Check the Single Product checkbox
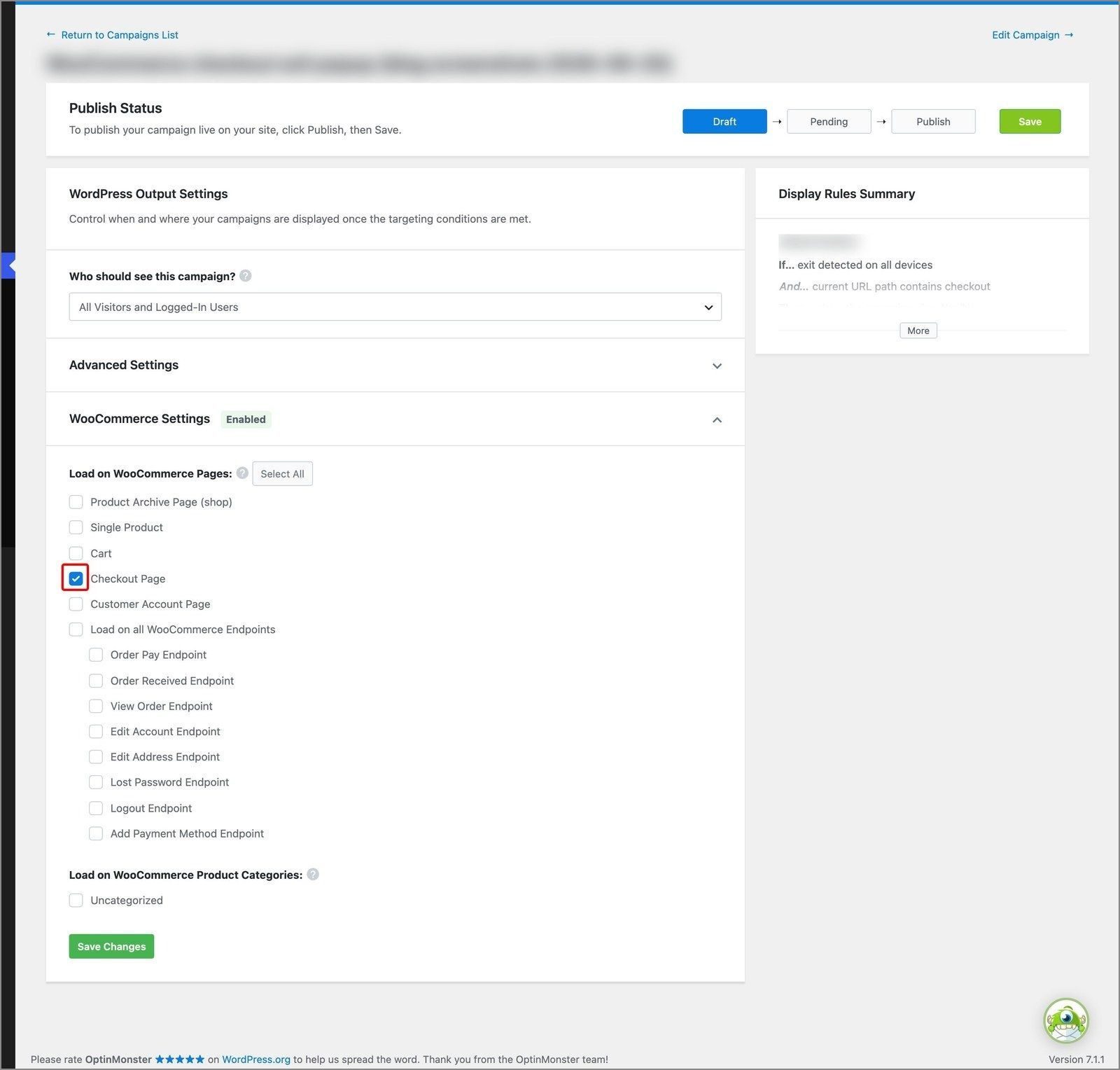Image resolution: width=1120 pixels, height=1070 pixels. coord(76,527)
